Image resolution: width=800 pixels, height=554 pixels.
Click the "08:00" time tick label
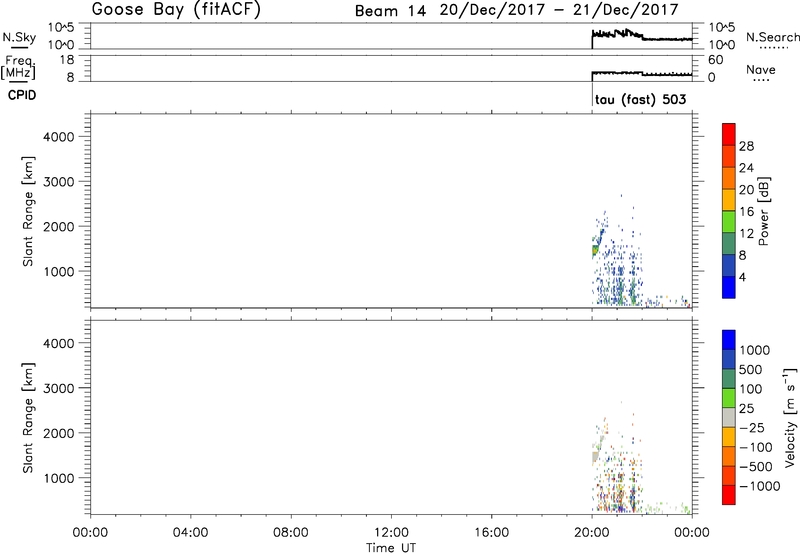291,533
